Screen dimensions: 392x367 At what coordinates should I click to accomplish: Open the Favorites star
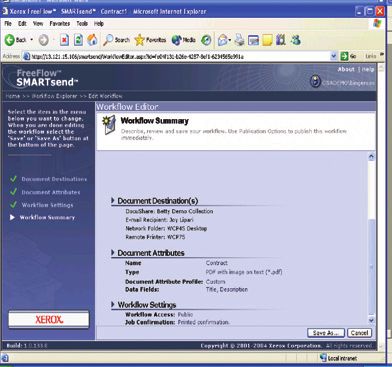[150, 40]
